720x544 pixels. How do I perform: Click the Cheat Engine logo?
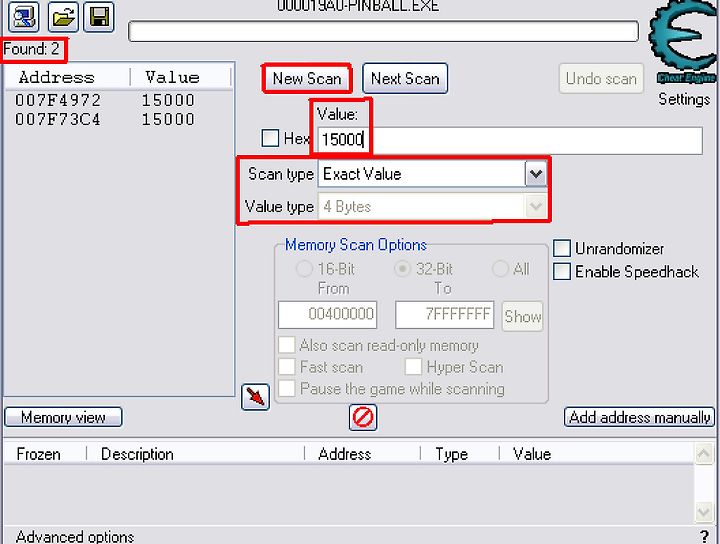coord(683,41)
